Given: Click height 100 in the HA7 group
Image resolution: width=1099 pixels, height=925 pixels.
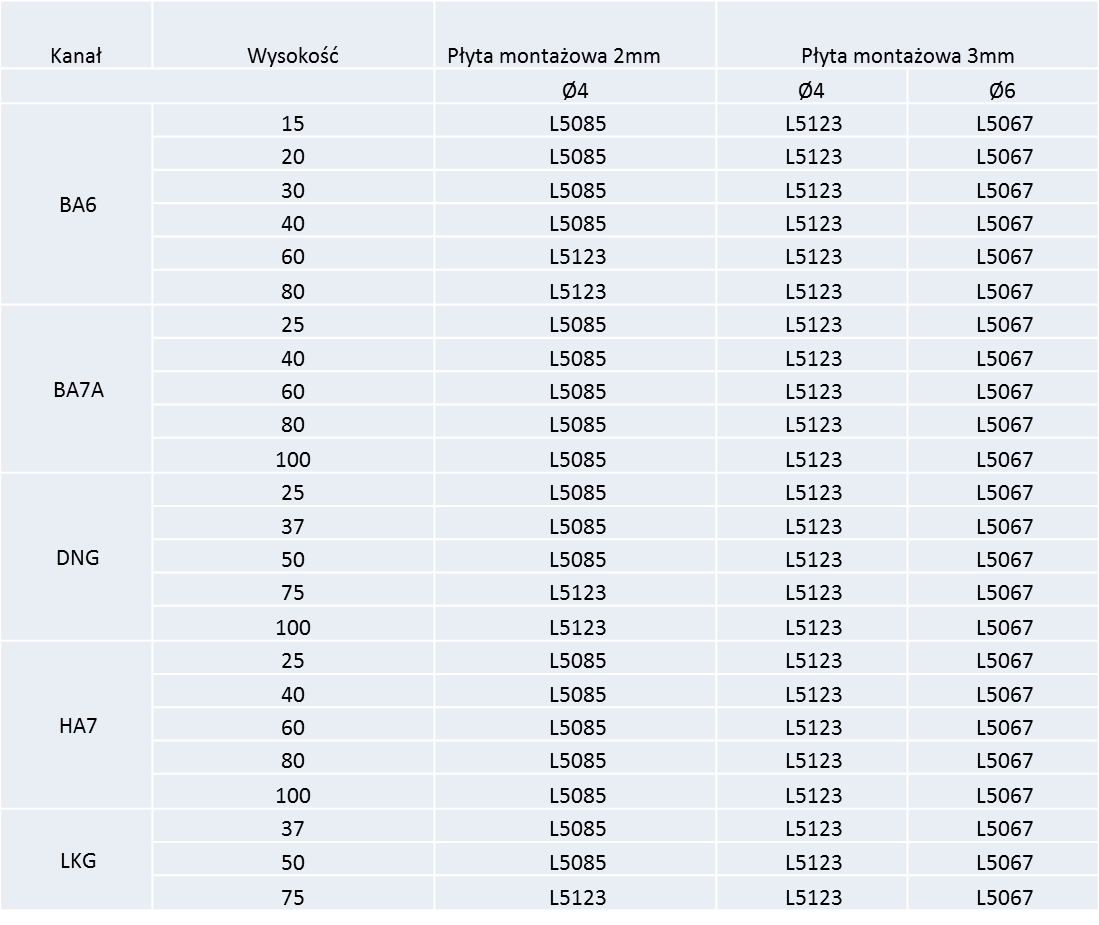Looking at the screenshot, I should tap(293, 795).
